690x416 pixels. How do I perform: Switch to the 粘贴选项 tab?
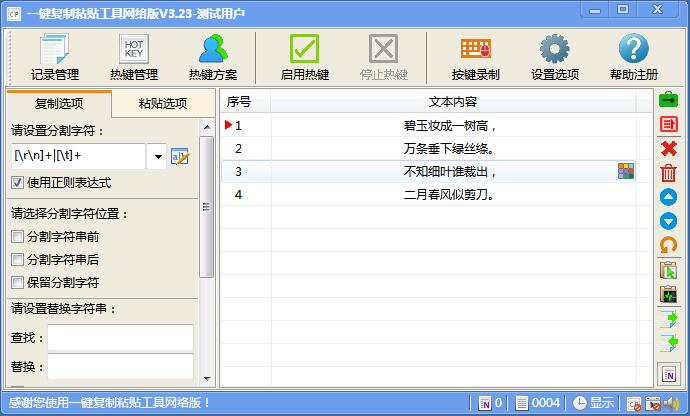[162, 104]
